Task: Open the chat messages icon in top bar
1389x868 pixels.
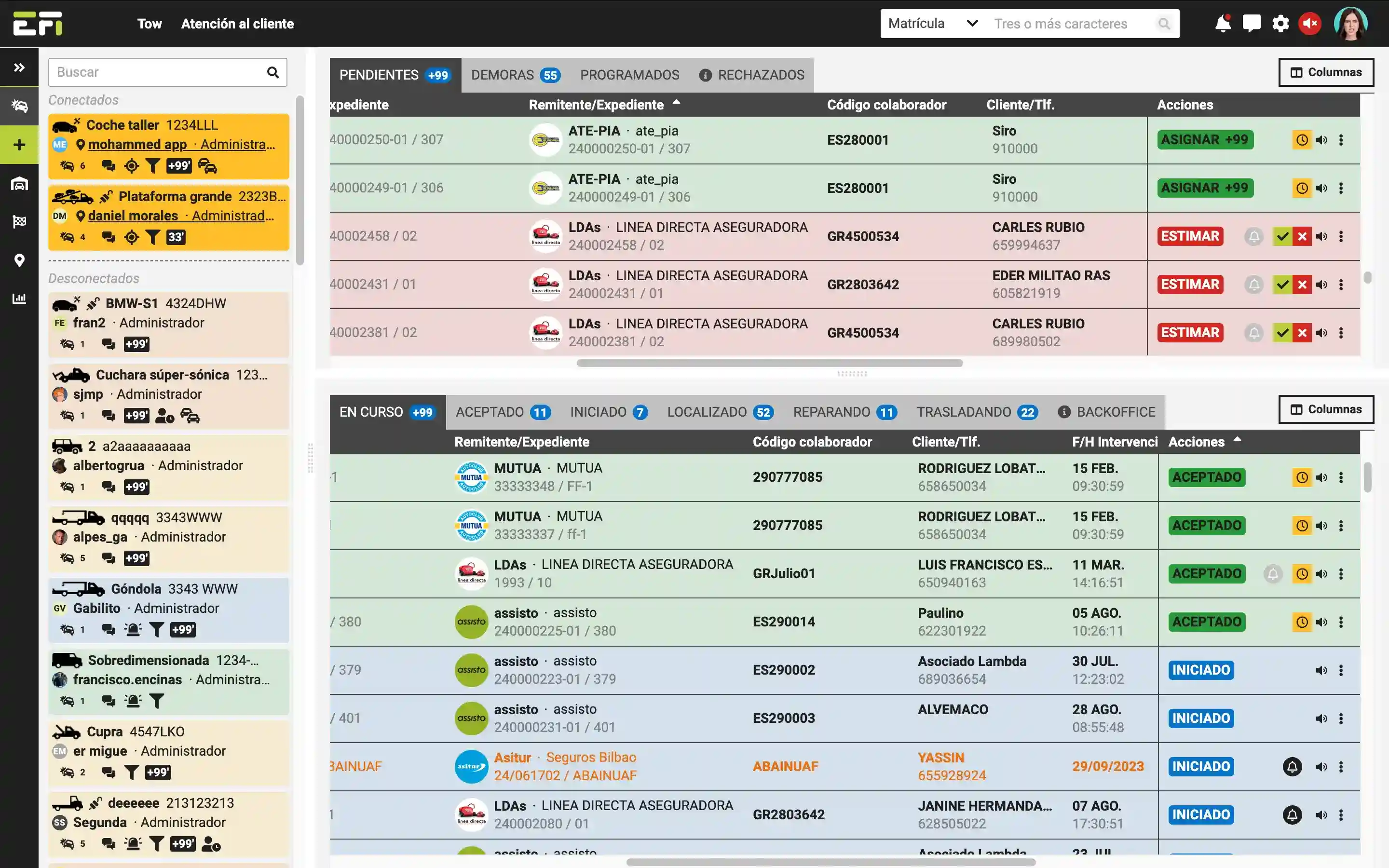Action: [x=1251, y=24]
